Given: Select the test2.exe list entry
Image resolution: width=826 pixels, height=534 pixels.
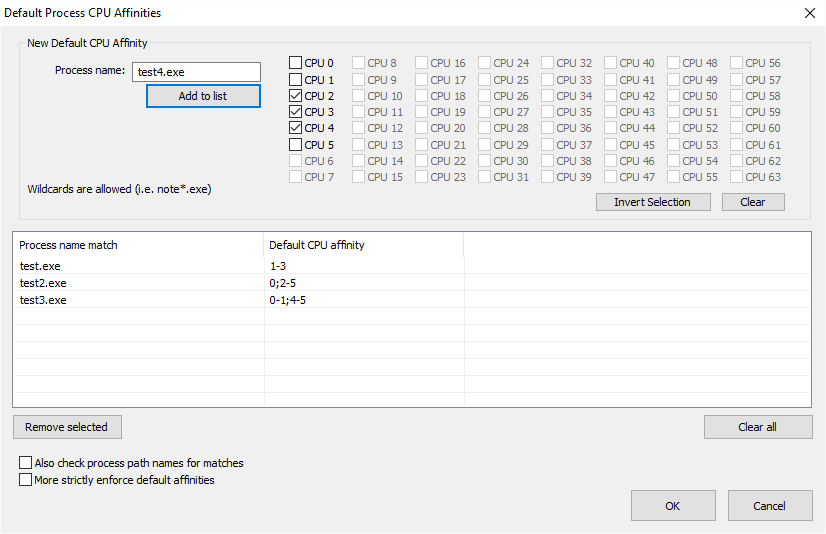Looking at the screenshot, I should coord(411,283).
